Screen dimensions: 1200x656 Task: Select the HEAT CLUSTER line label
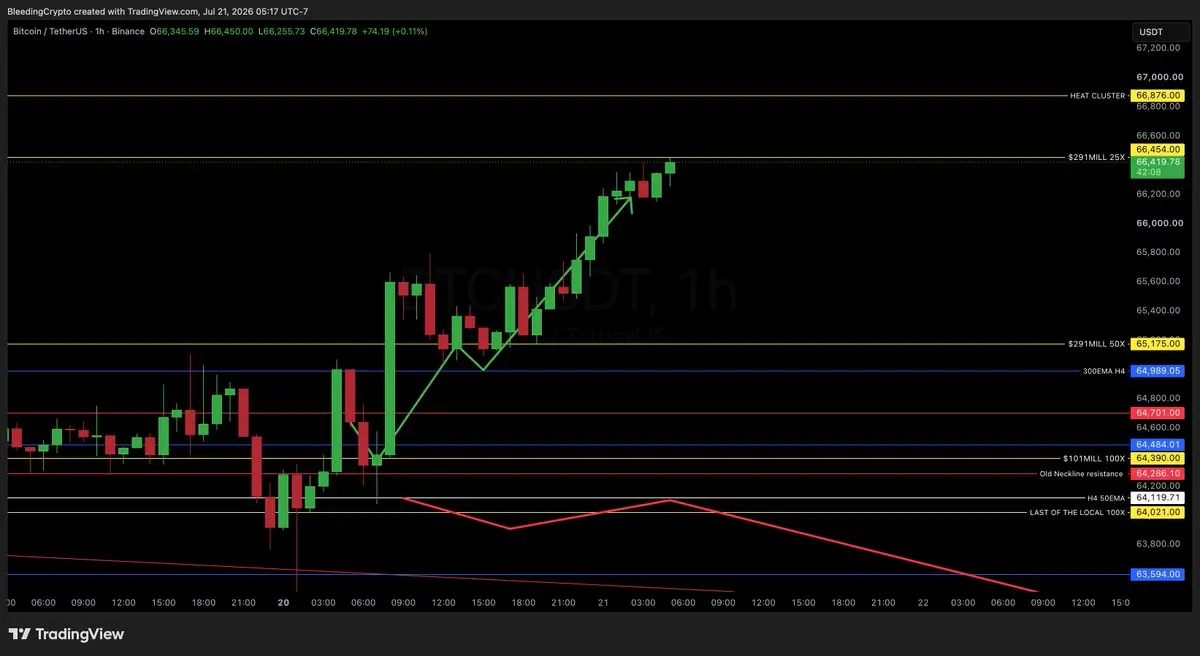click(x=1097, y=96)
